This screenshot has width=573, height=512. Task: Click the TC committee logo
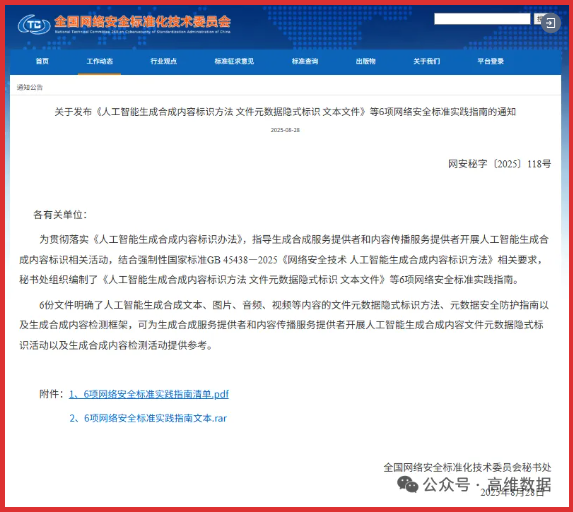coord(34,24)
